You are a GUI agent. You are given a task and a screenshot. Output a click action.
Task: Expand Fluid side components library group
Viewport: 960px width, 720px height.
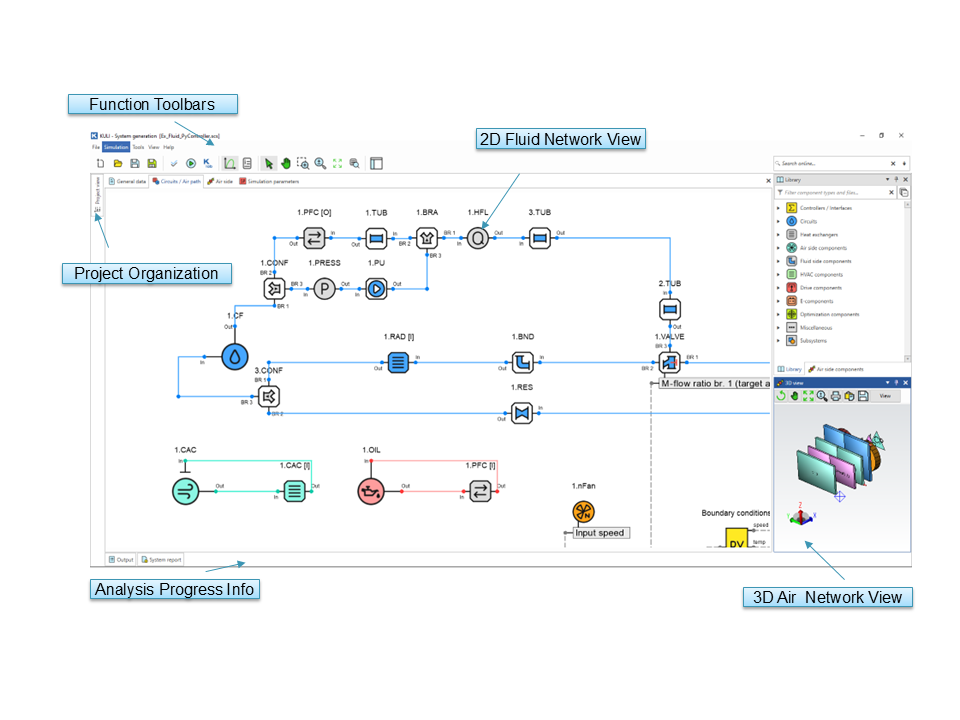(778, 261)
